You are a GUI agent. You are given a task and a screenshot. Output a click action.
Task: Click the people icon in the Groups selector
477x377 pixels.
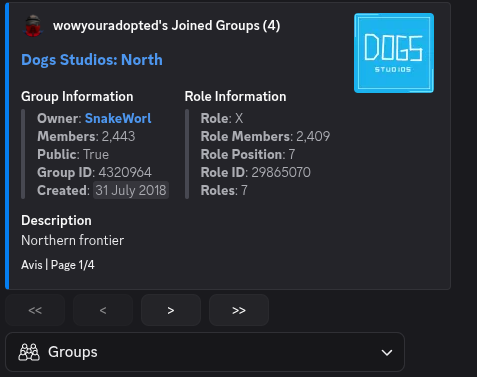click(29, 352)
